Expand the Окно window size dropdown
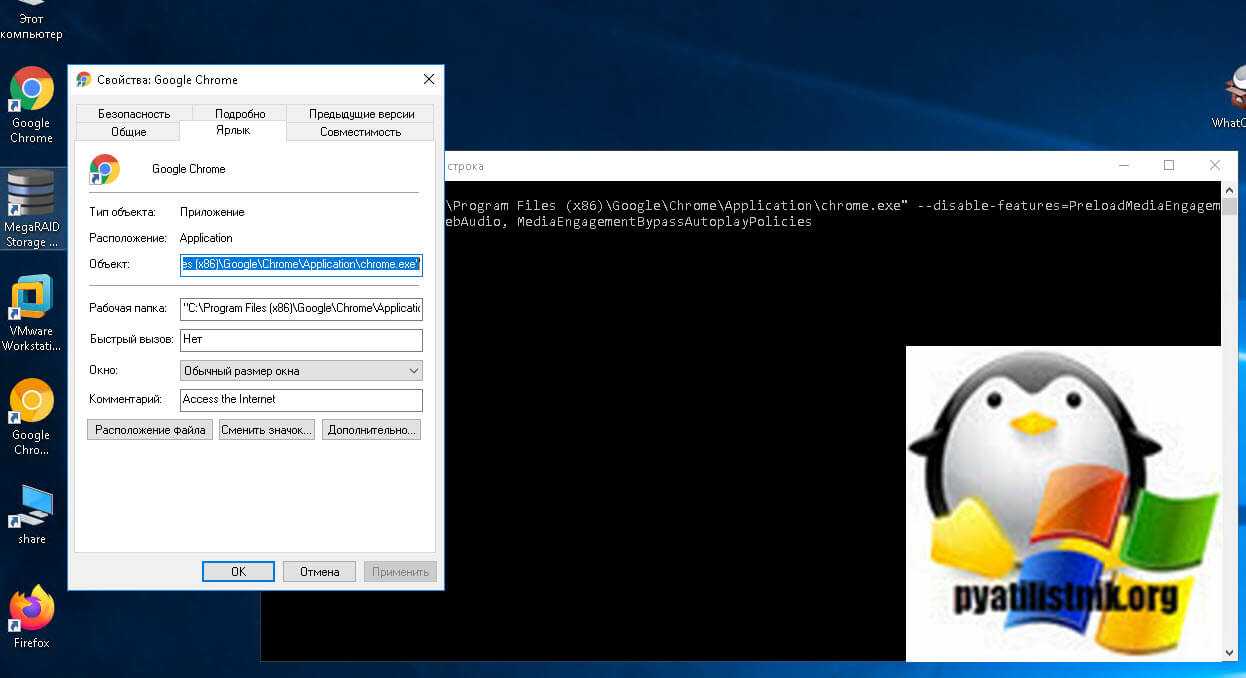The image size is (1246, 678). click(x=301, y=371)
